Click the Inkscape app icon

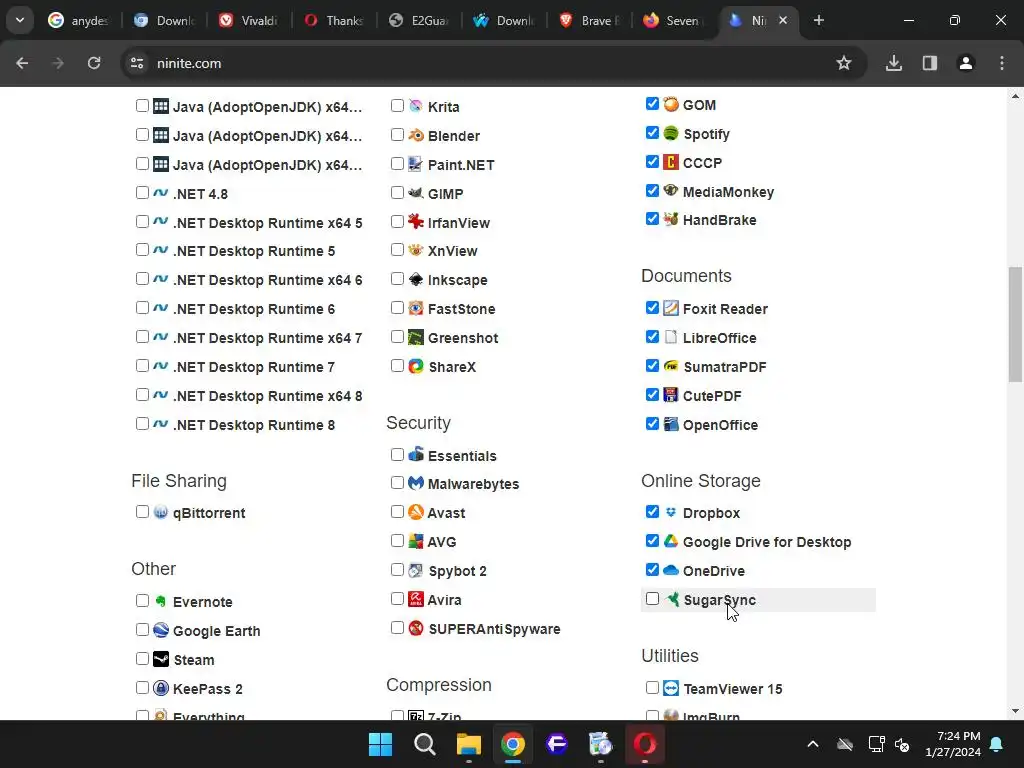(416, 280)
